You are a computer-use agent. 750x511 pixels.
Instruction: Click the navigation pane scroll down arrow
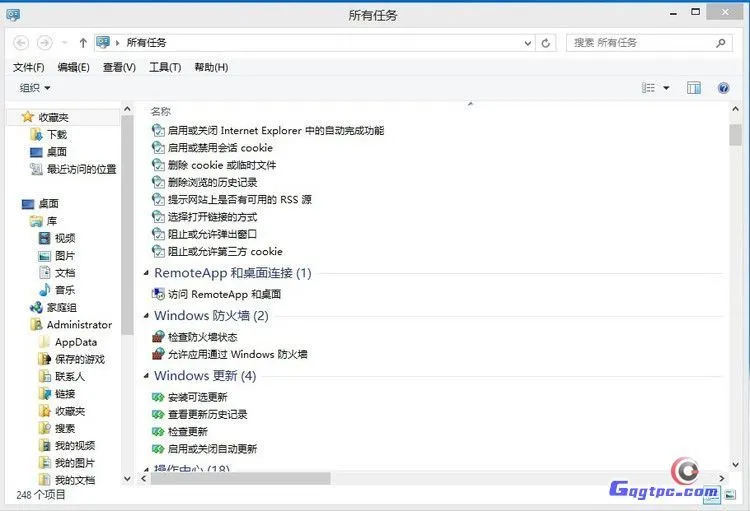(127, 478)
